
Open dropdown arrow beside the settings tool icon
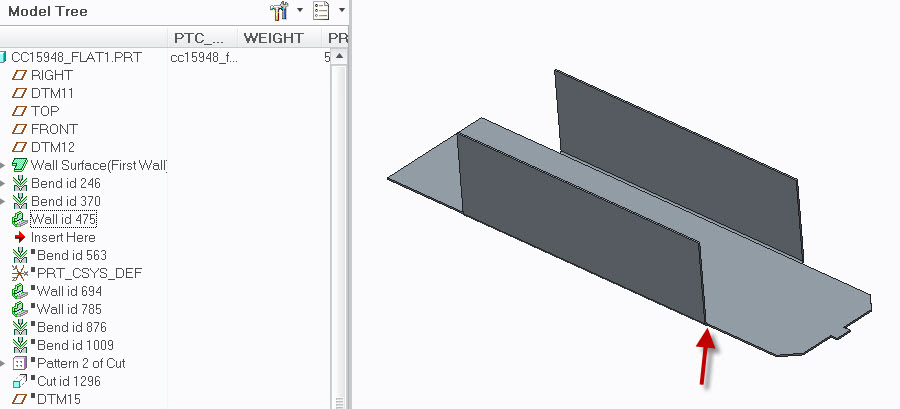(x=300, y=10)
